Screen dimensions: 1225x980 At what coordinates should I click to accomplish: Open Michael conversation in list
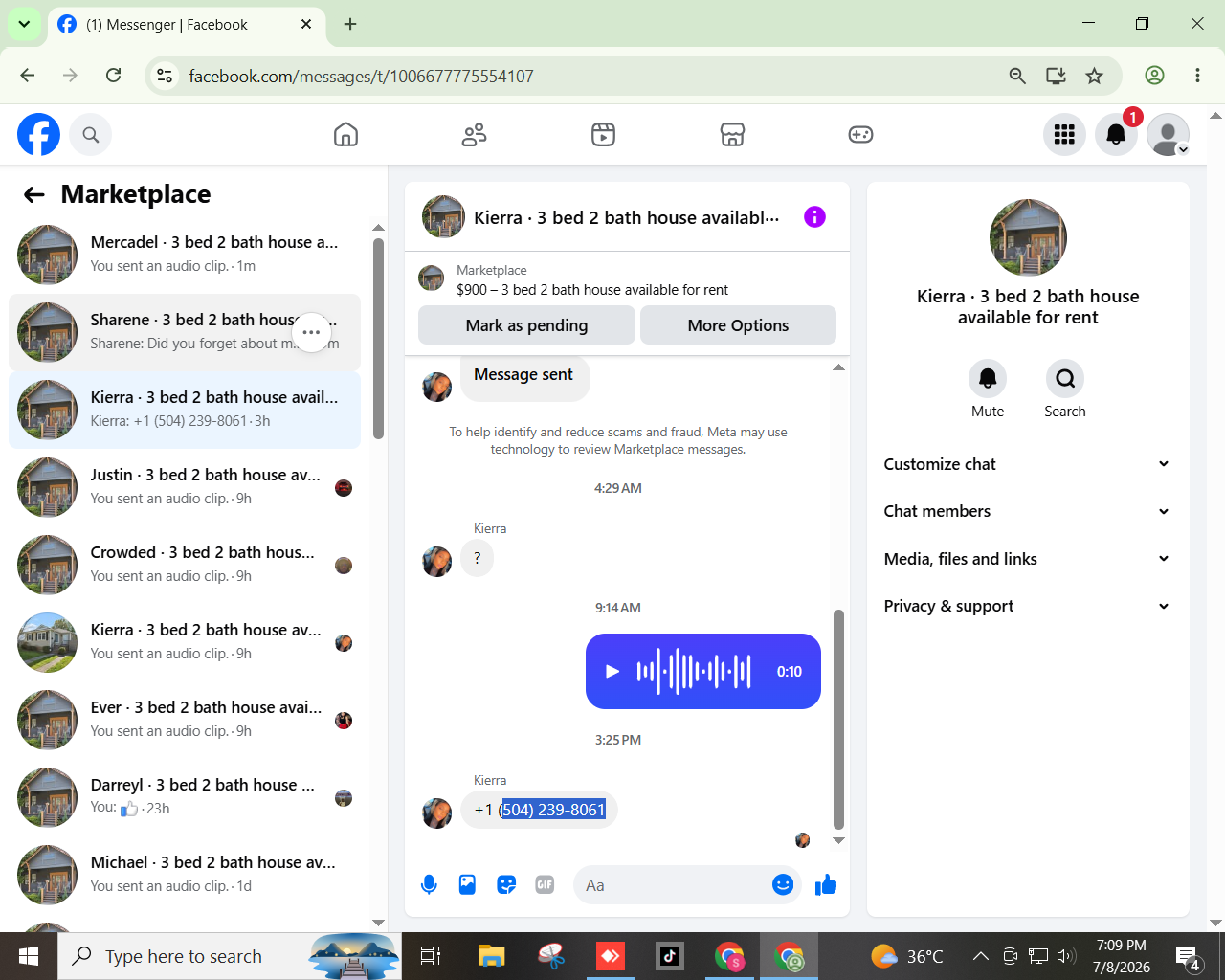pyautogui.click(x=185, y=875)
